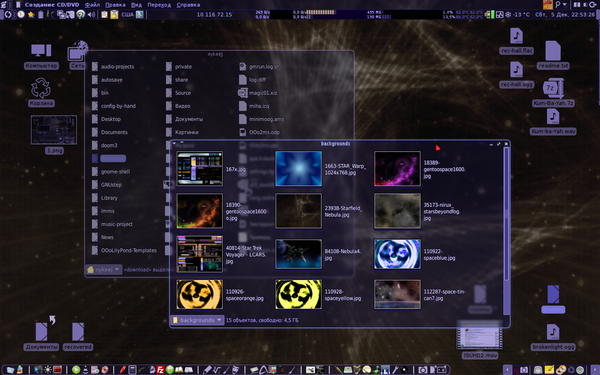Click the red pencil launcher in bottom panel
Viewport: 600px width, 375px height.
[122, 370]
